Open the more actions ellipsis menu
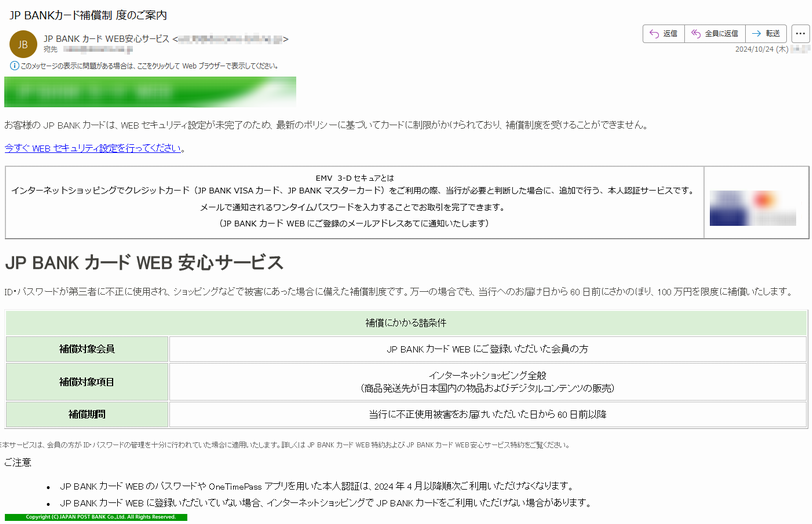The image size is (812, 524). tap(801, 34)
